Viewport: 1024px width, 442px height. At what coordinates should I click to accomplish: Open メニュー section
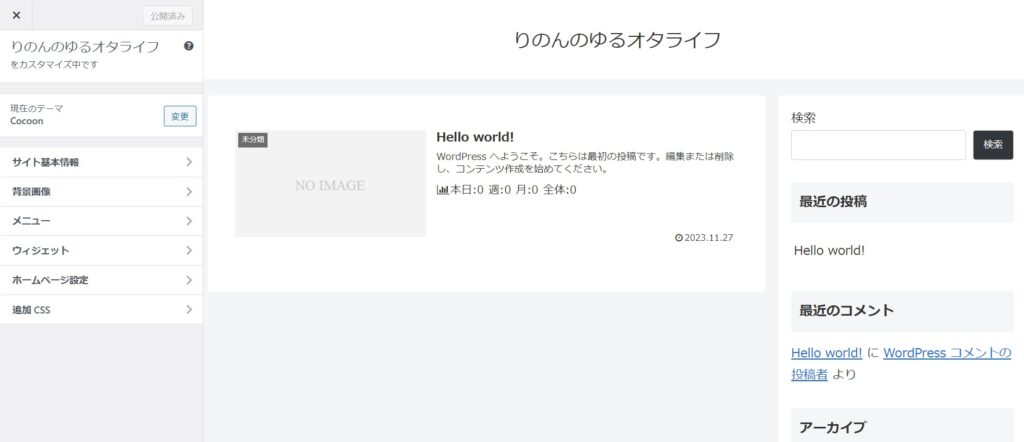click(101, 221)
